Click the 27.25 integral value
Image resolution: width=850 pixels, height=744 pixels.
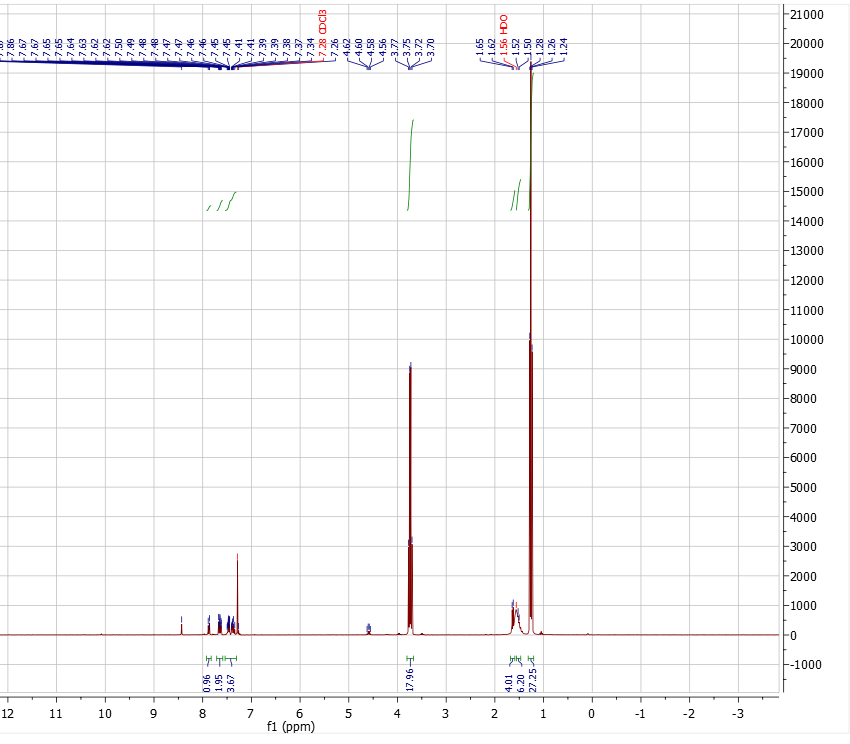pyautogui.click(x=531, y=681)
